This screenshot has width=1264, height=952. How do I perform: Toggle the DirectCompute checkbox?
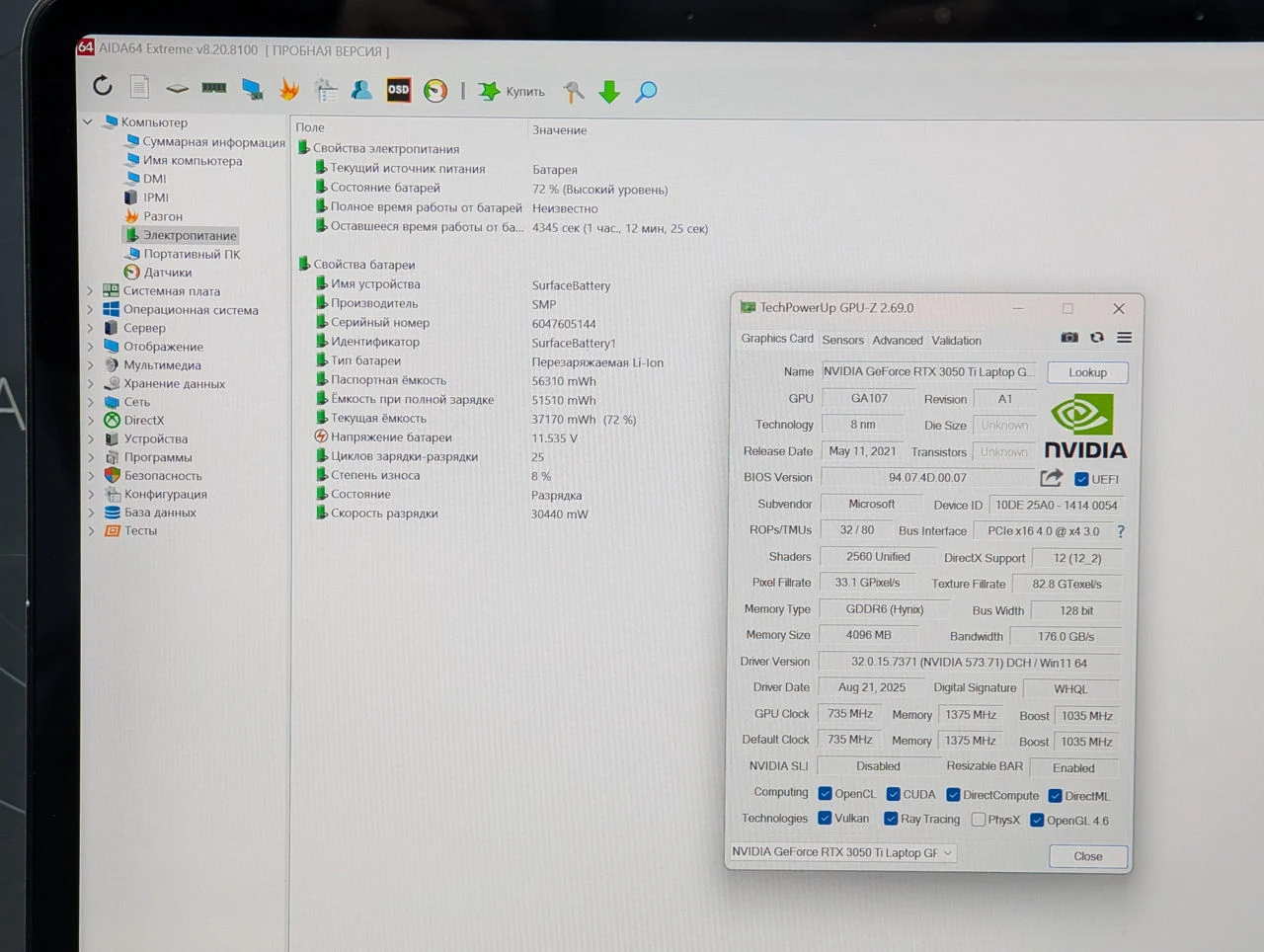pos(953,795)
